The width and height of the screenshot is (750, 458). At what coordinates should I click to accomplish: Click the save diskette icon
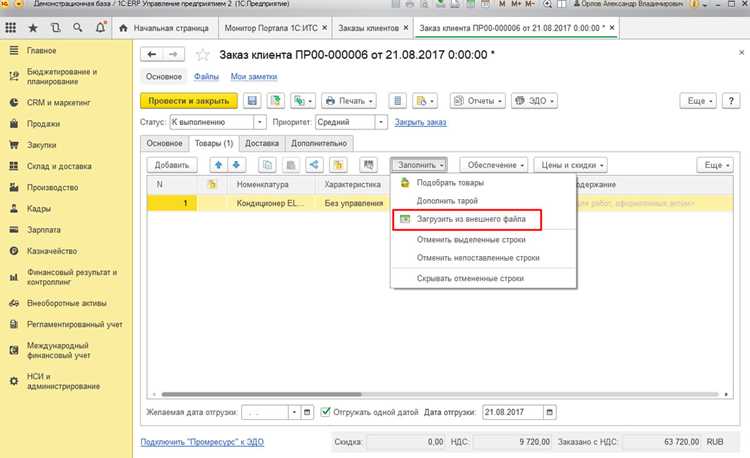252,101
